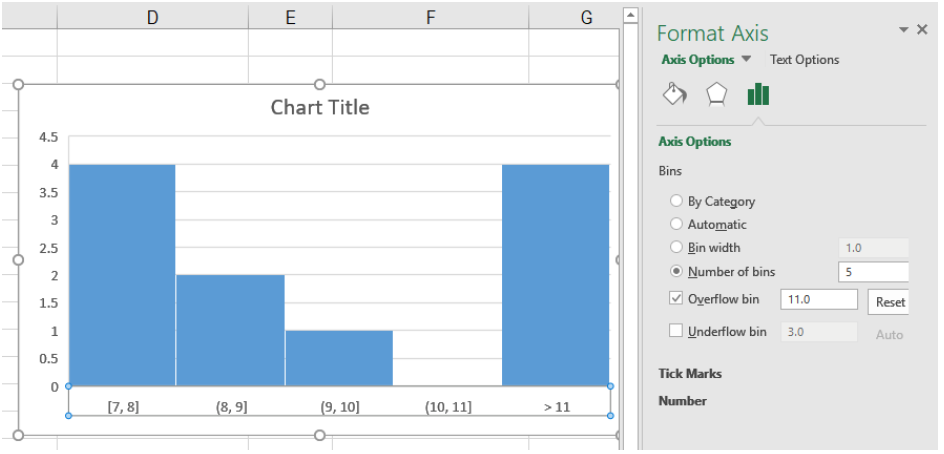
Task: Open the Axis Options dropdown arrow
Action: tap(746, 59)
